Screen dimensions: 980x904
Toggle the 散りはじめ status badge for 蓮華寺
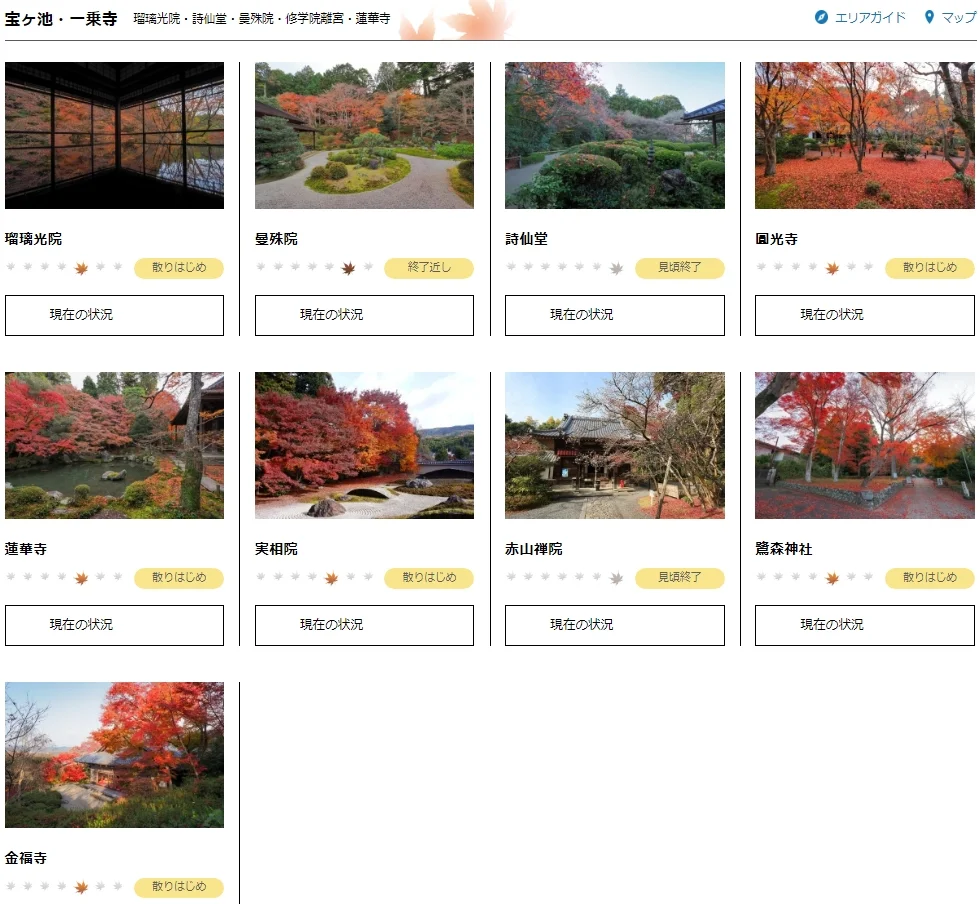pyautogui.click(x=178, y=578)
